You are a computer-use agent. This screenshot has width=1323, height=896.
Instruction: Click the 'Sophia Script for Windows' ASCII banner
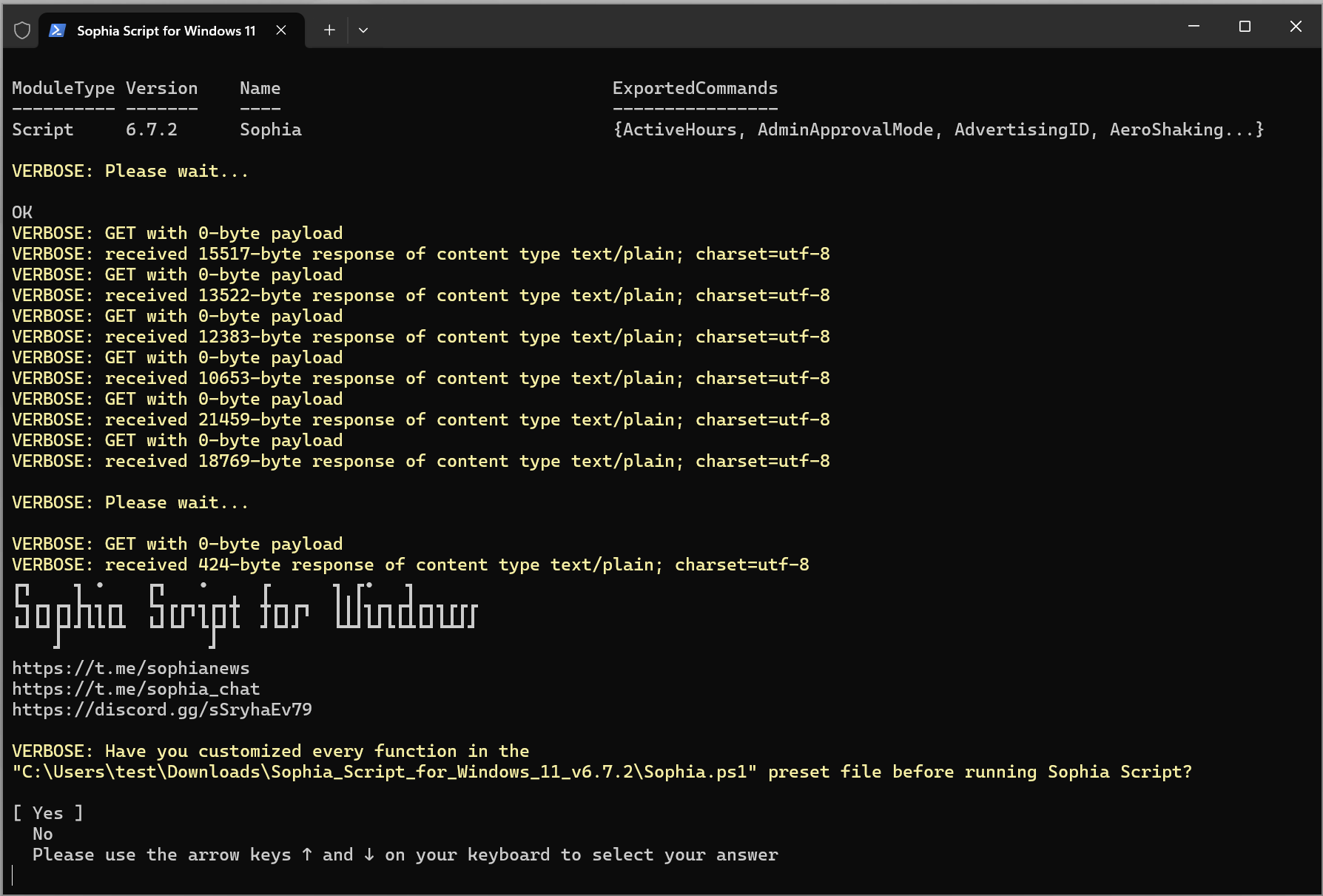pyautogui.click(x=244, y=611)
